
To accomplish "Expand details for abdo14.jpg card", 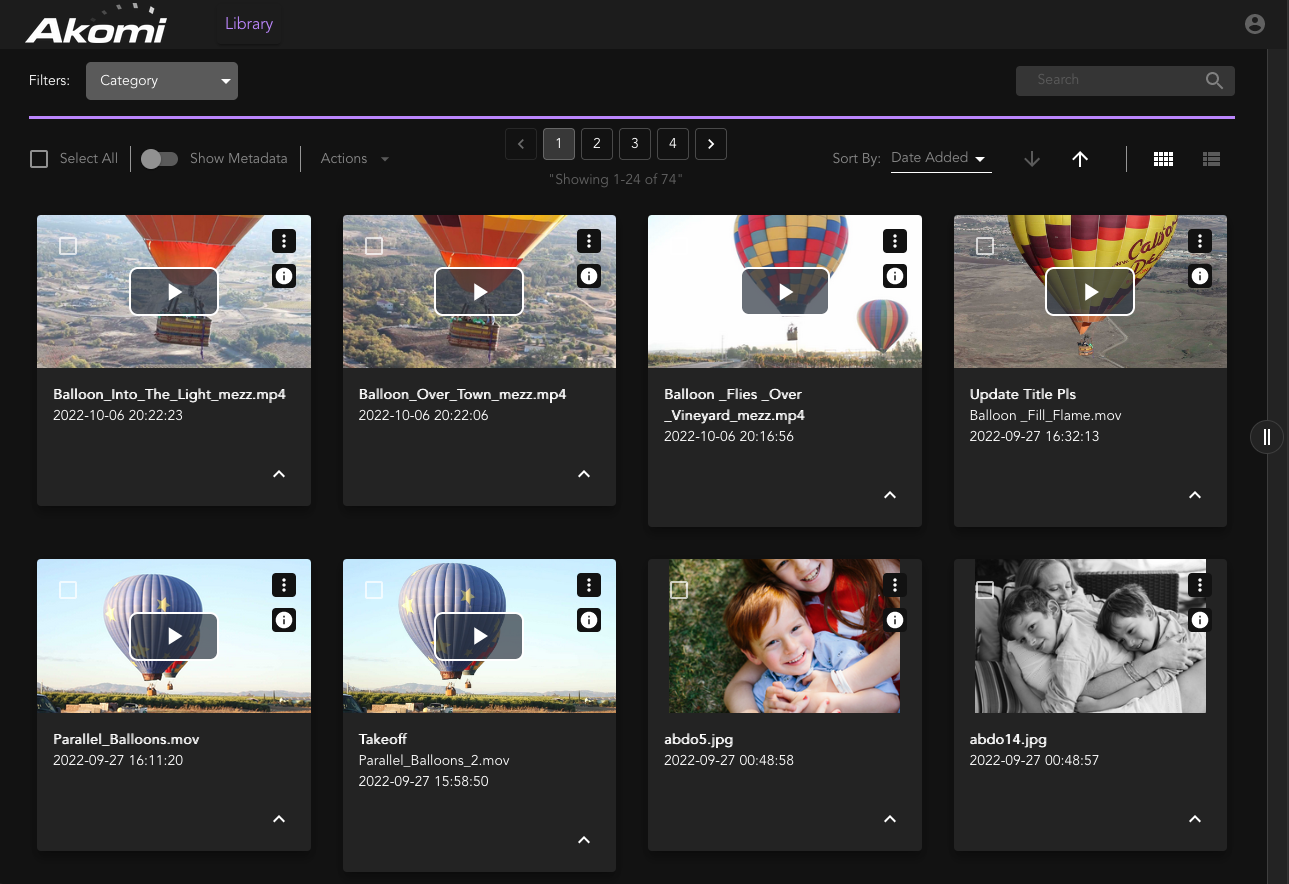I will 1195,819.
